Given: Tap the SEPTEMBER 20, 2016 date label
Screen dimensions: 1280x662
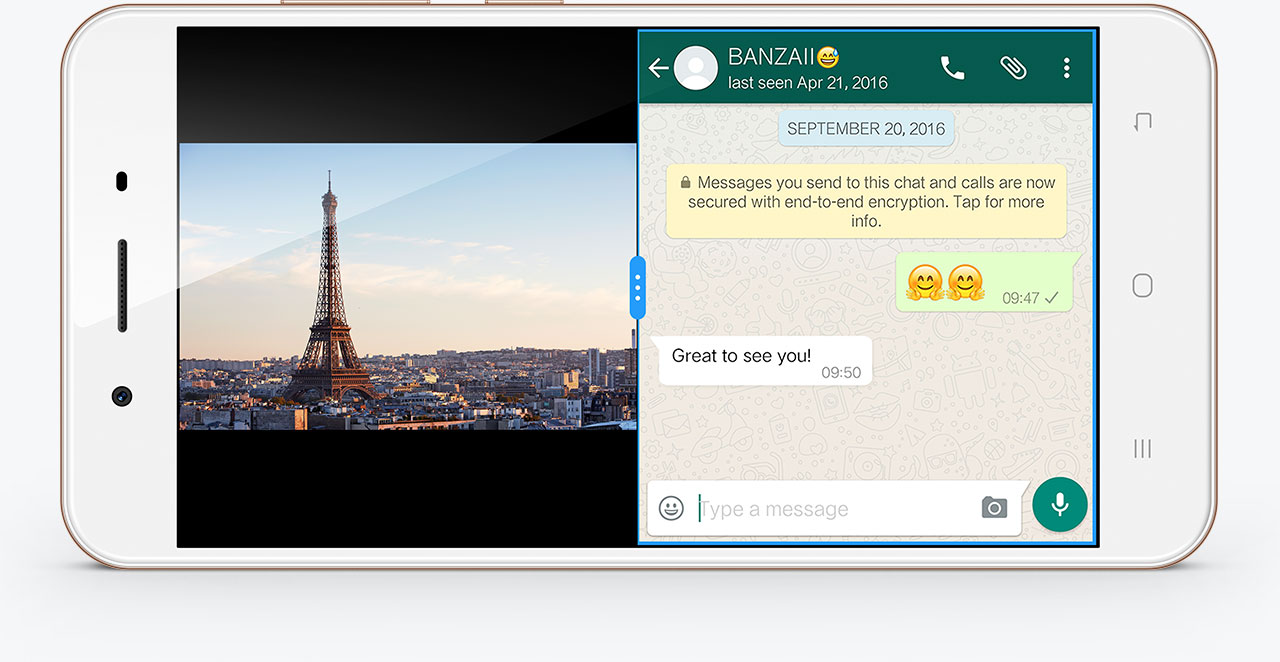Looking at the screenshot, I should (x=866, y=129).
